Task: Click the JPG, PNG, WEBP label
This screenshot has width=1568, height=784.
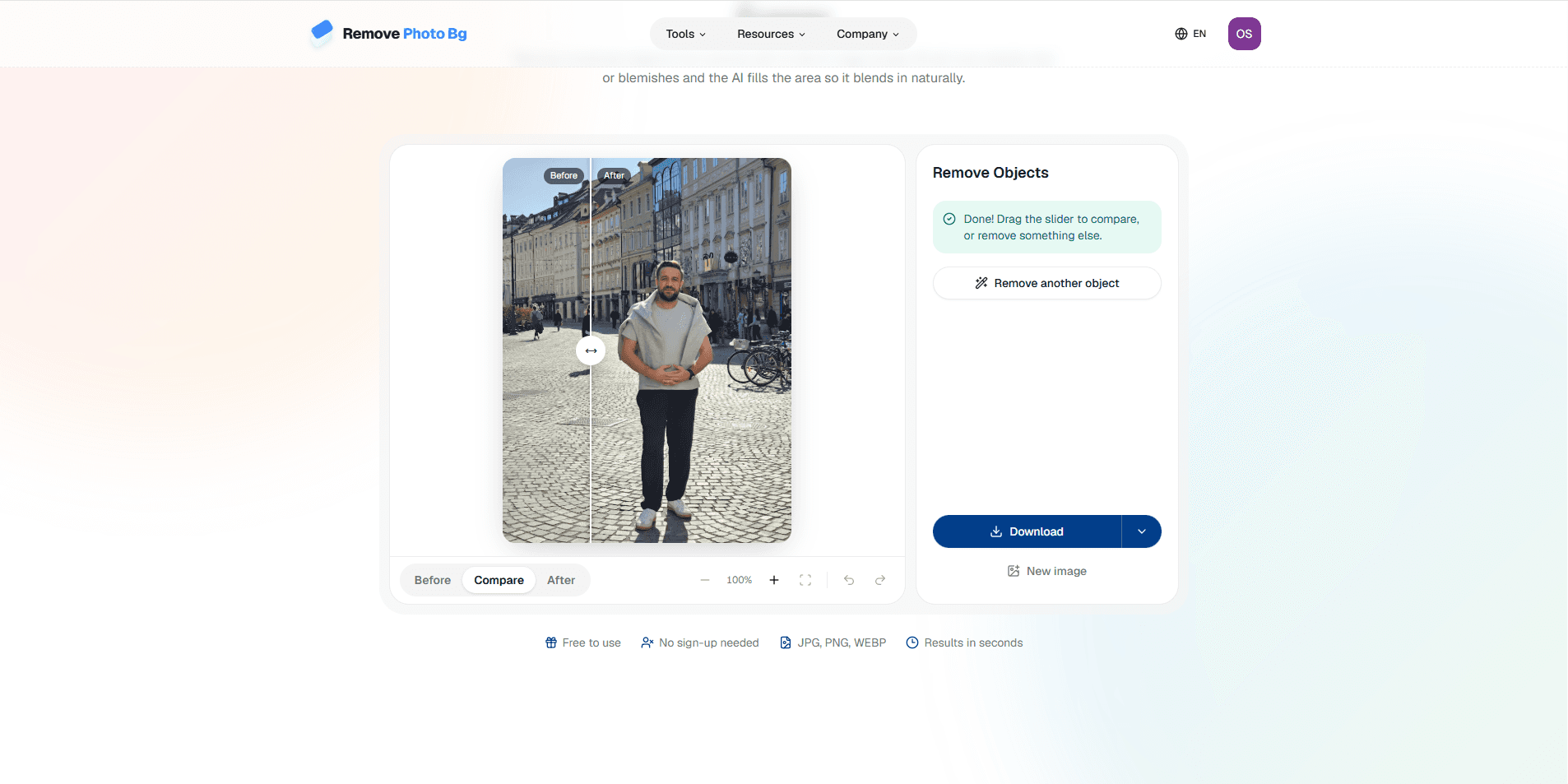Action: (x=842, y=643)
